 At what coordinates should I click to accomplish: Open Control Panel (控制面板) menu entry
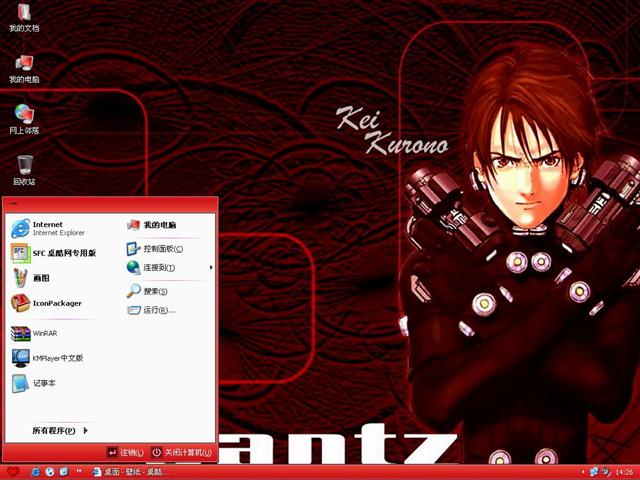coord(162,248)
